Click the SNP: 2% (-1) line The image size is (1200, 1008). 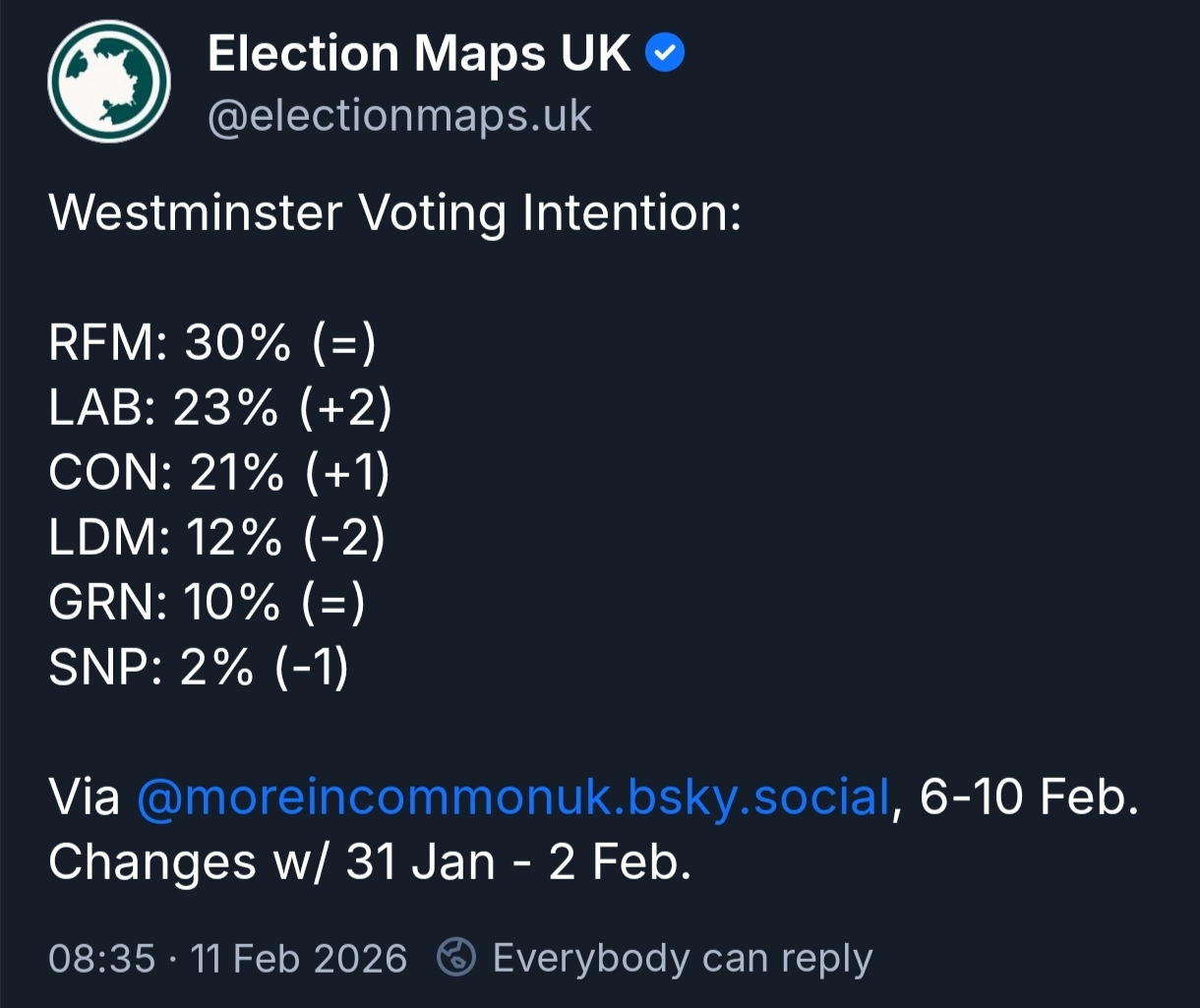tap(199, 667)
